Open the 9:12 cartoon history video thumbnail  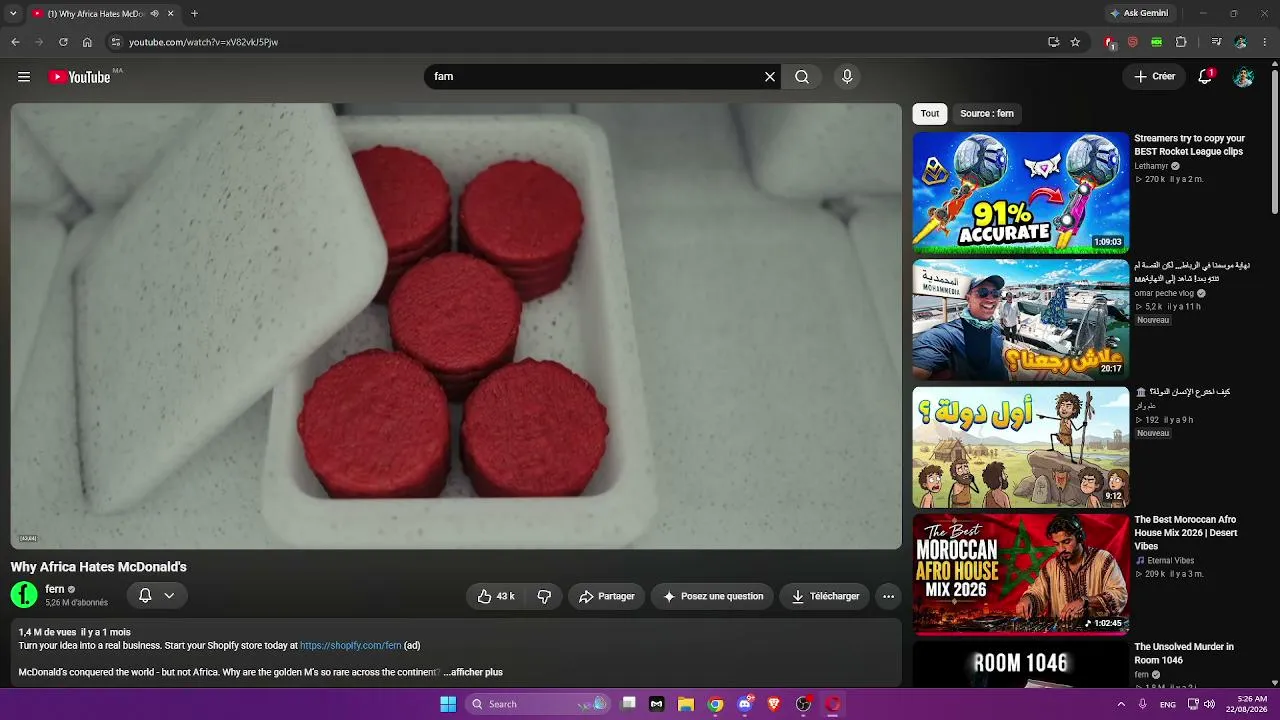coord(1021,447)
